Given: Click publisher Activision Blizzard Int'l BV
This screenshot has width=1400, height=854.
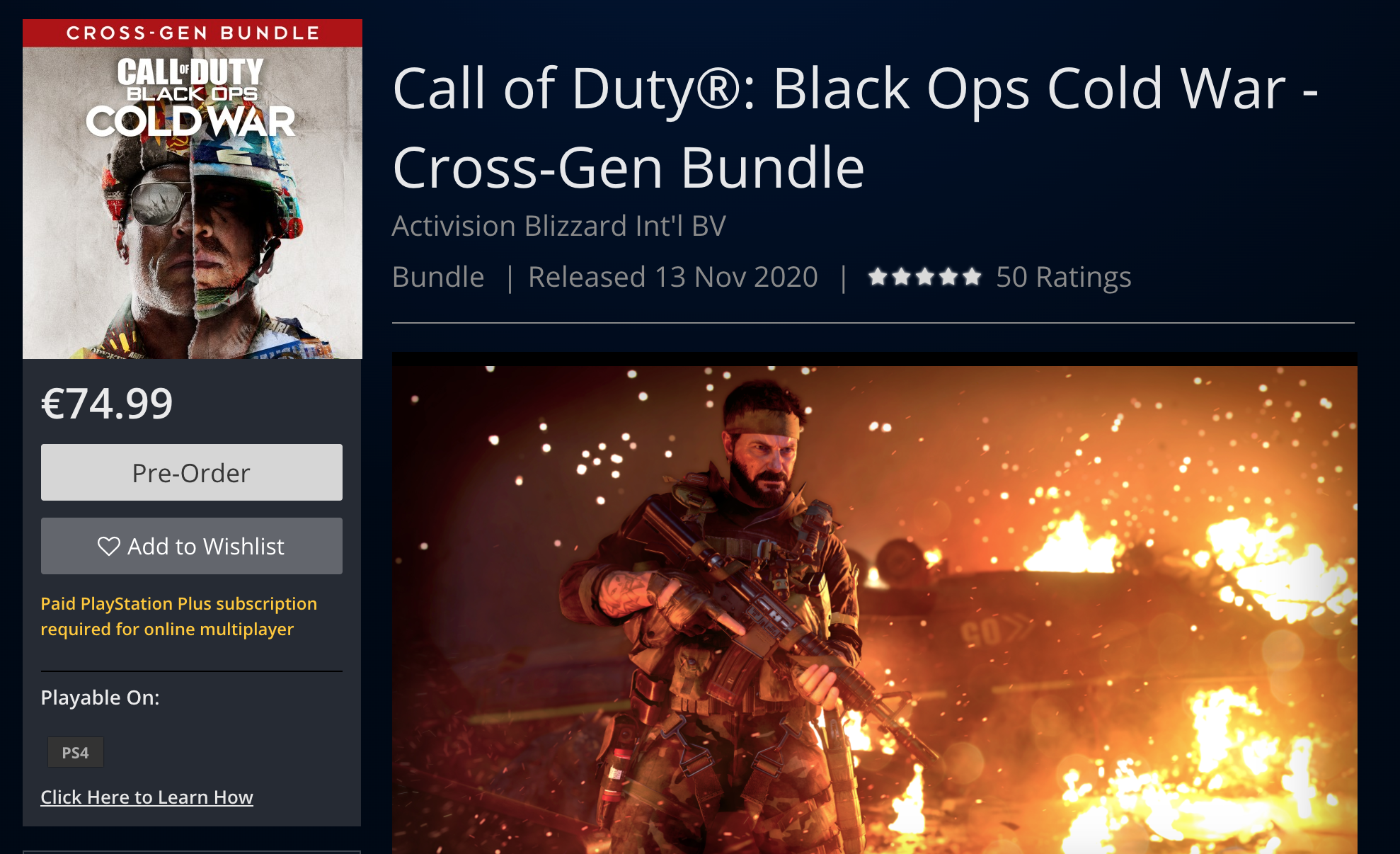Looking at the screenshot, I should (559, 226).
